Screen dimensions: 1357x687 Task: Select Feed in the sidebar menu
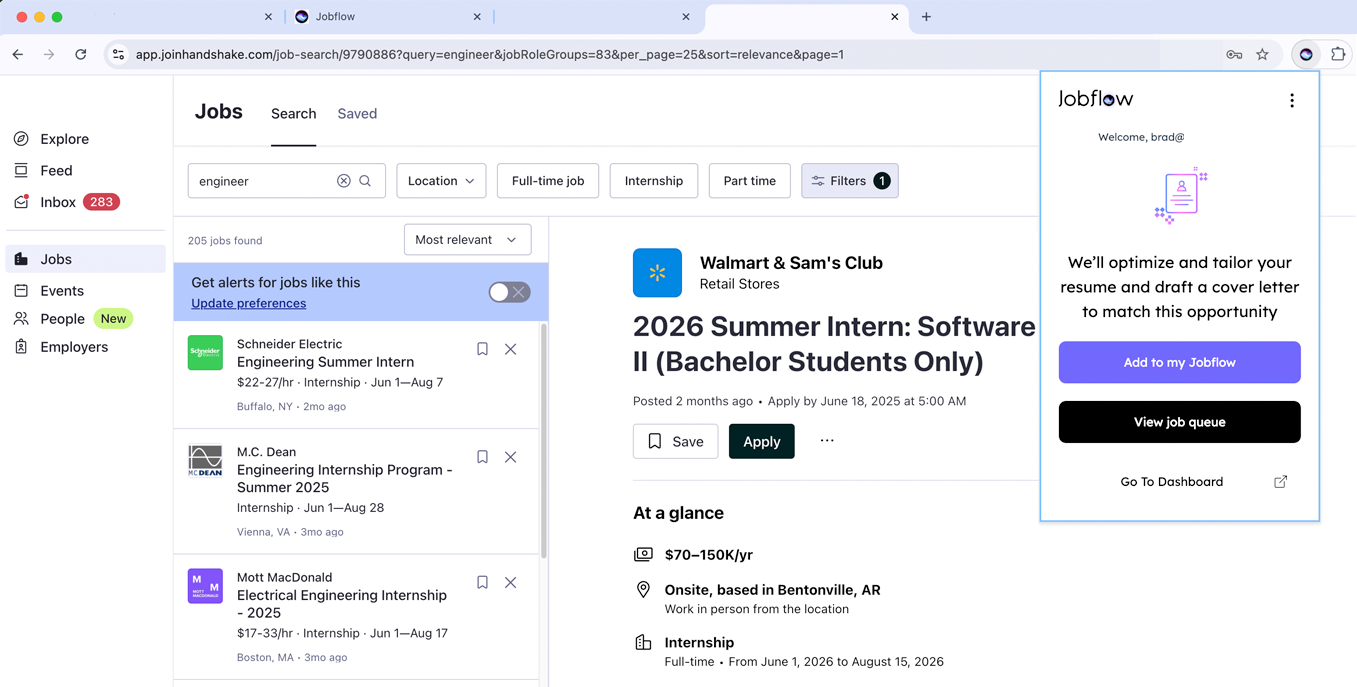point(56,171)
